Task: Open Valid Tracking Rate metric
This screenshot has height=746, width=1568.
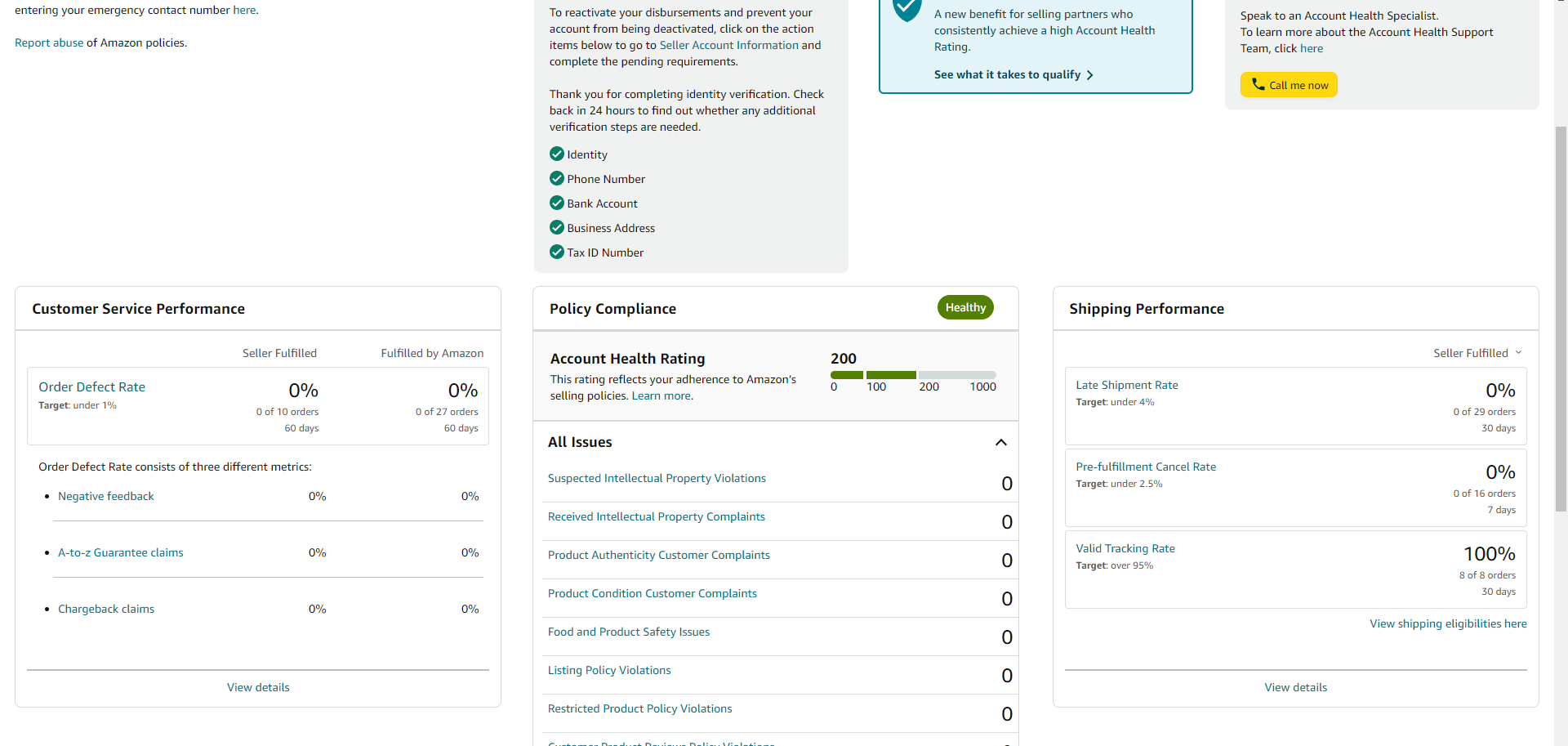Action: coord(1125,548)
